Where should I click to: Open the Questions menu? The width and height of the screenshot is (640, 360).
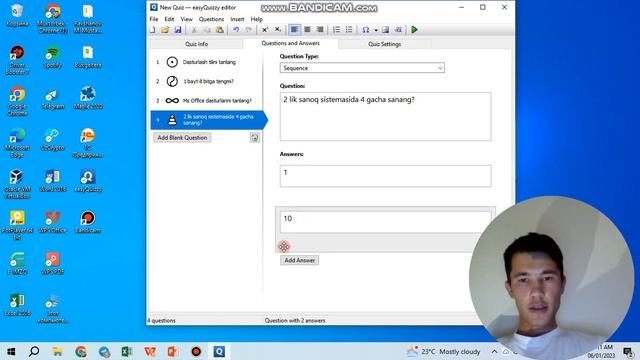pos(211,19)
